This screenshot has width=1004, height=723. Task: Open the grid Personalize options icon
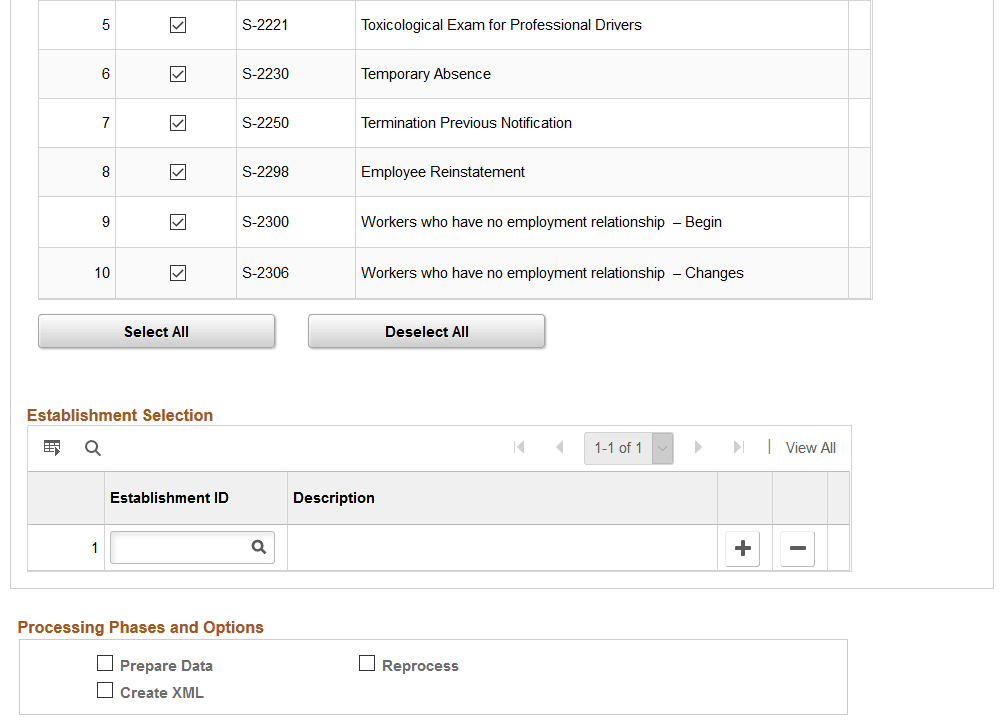tap(51, 447)
